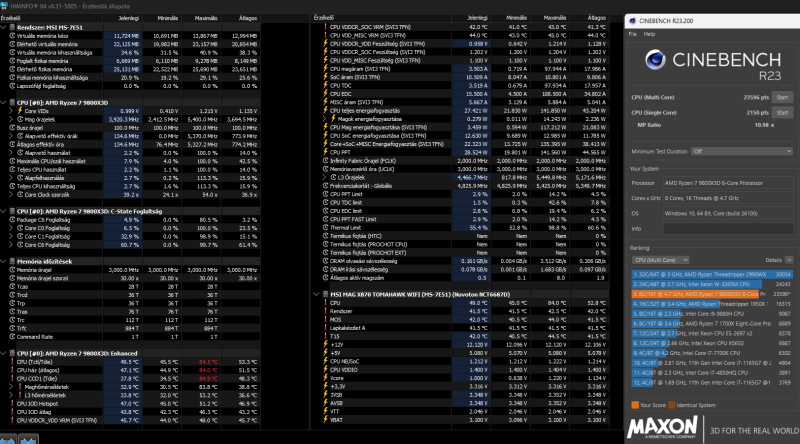Image resolution: width=800 pixels, height=444 pixels.
Task: Click the red 84.5 °C maximum CPU (Tctl/Tdie) value
Action: (208, 362)
